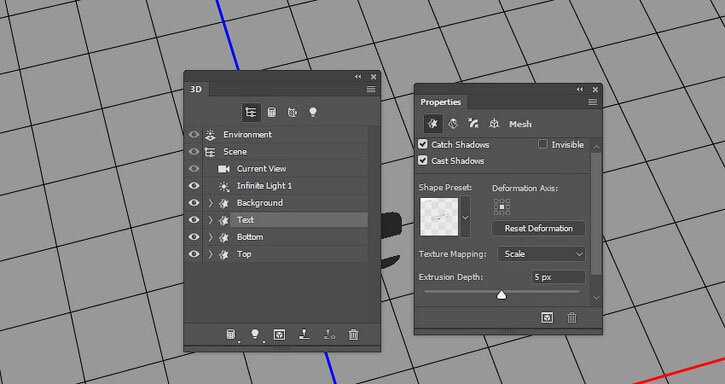725x384 pixels.
Task: Filter 3D panel by materials icon
Action: pos(292,112)
